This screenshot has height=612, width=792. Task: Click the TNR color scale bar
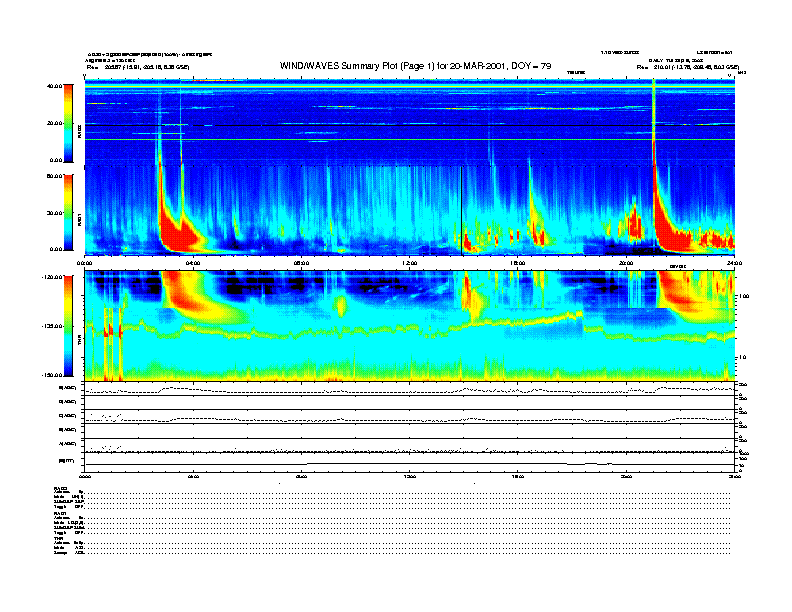pos(68,326)
